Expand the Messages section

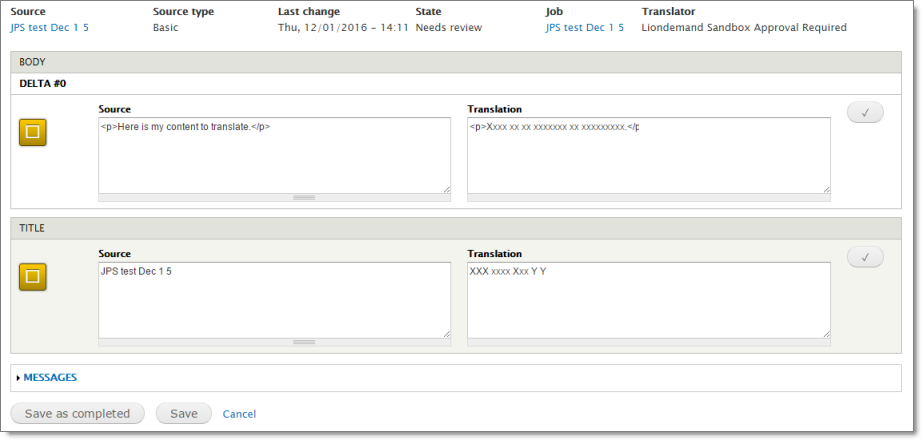pos(50,377)
